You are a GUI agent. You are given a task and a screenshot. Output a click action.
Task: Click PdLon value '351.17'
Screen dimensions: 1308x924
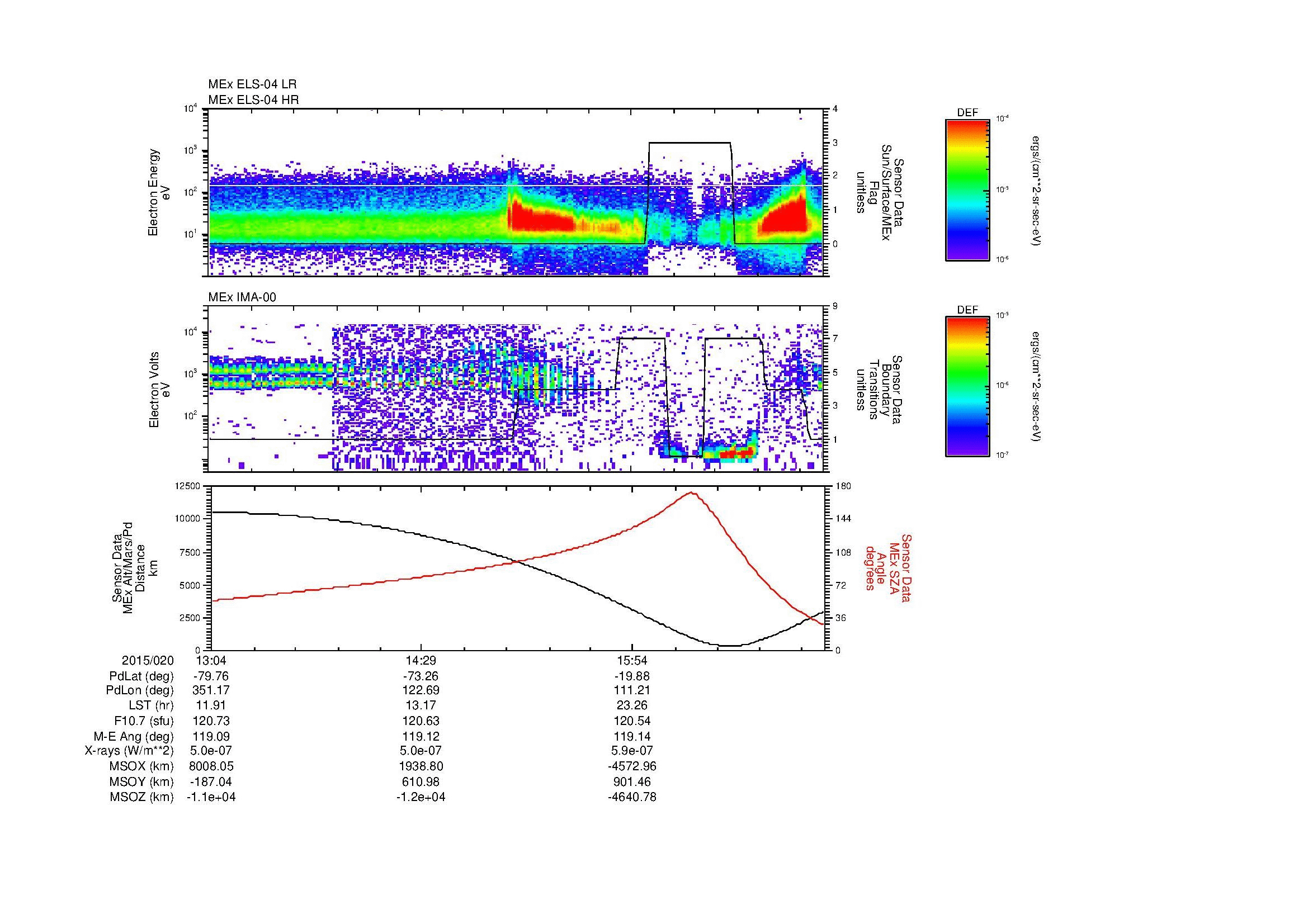pyautogui.click(x=211, y=690)
